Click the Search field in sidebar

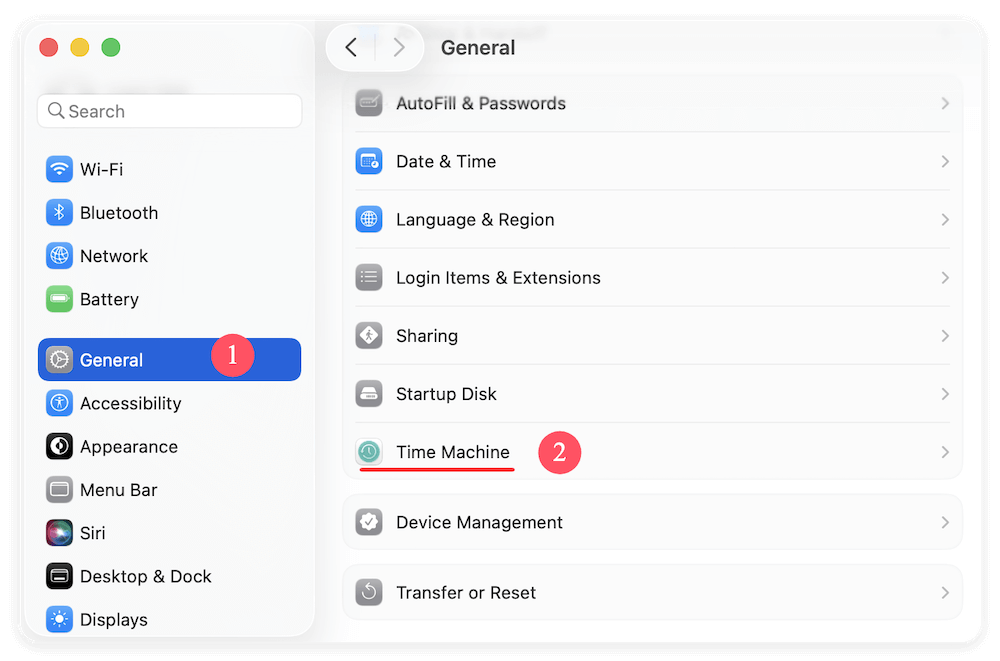pyautogui.click(x=170, y=111)
